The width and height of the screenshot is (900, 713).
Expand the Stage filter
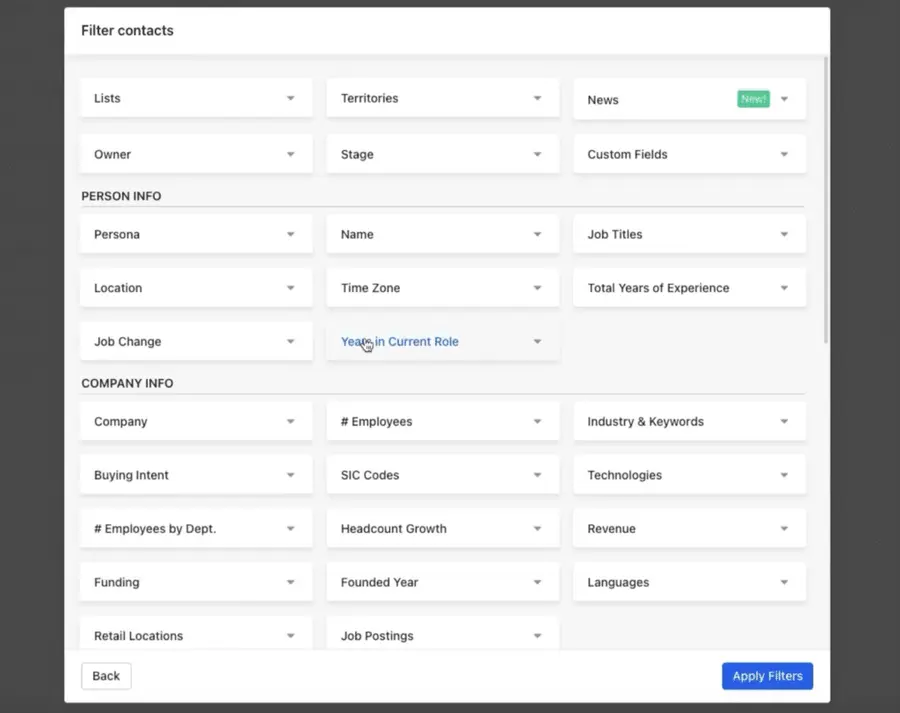[442, 154]
